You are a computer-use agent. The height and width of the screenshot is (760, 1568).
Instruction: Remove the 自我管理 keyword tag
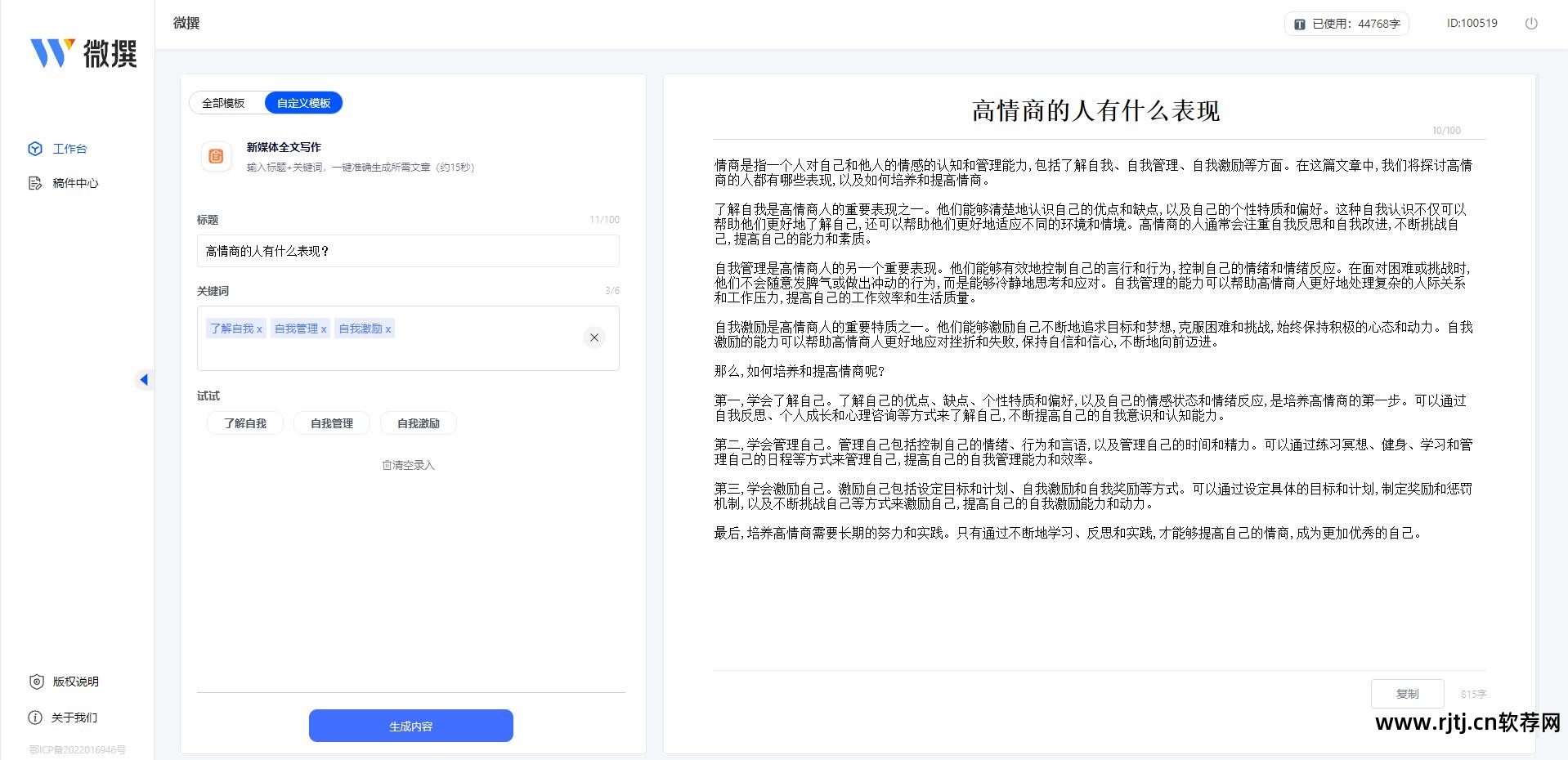tap(324, 329)
